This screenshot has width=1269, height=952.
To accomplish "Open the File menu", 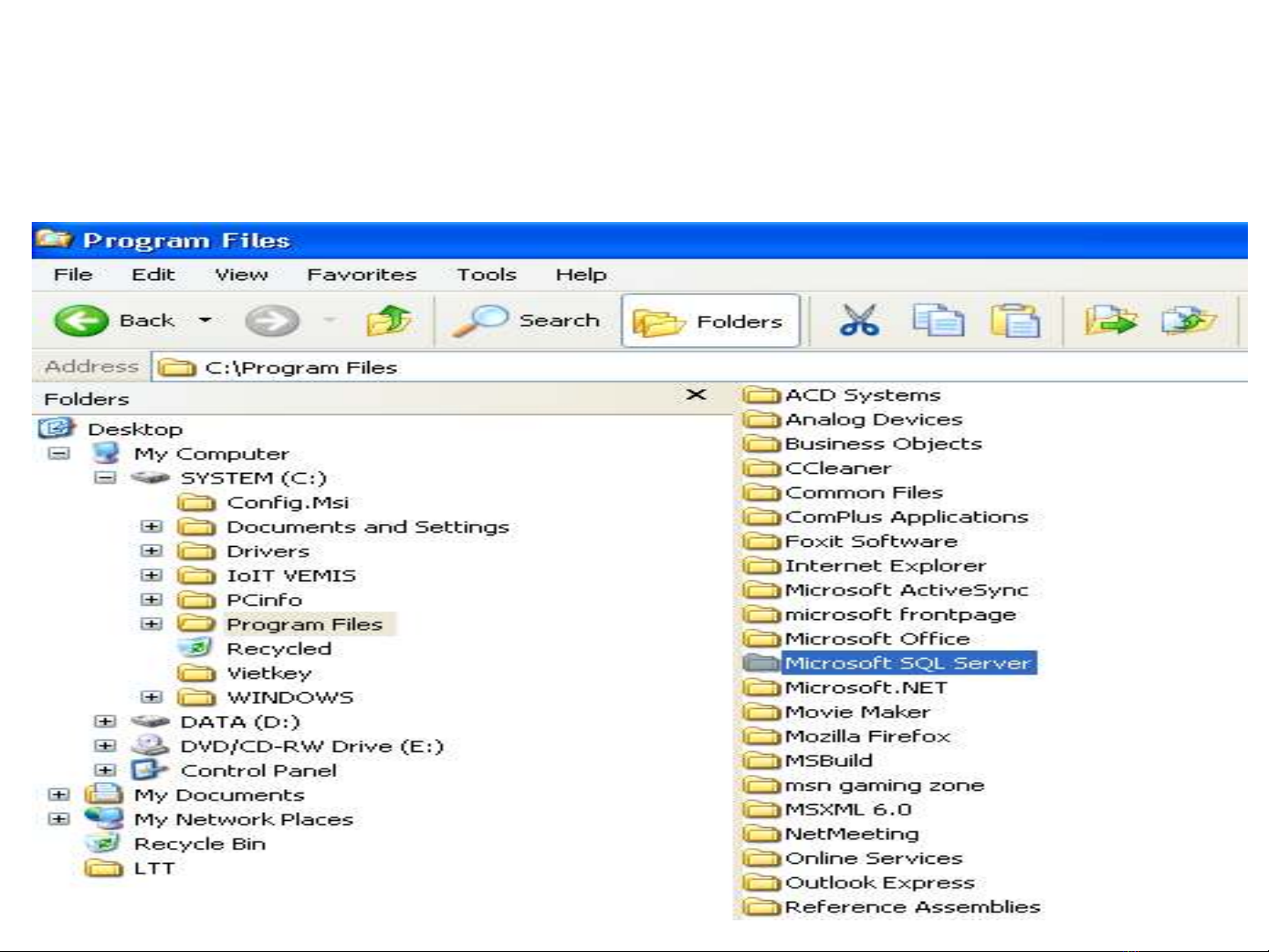I will click(x=73, y=275).
